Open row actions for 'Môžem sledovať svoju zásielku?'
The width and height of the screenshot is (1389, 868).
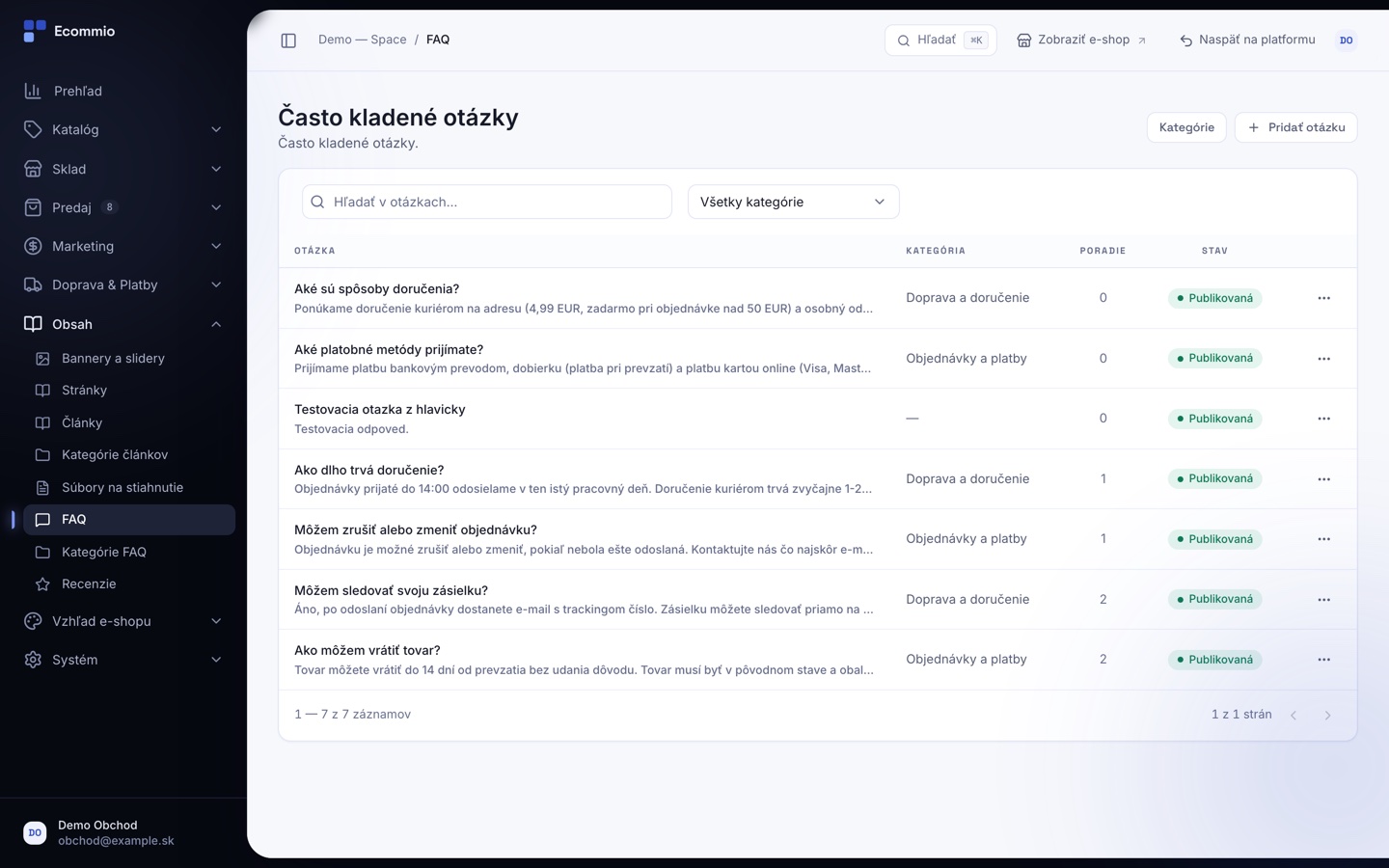point(1323,600)
